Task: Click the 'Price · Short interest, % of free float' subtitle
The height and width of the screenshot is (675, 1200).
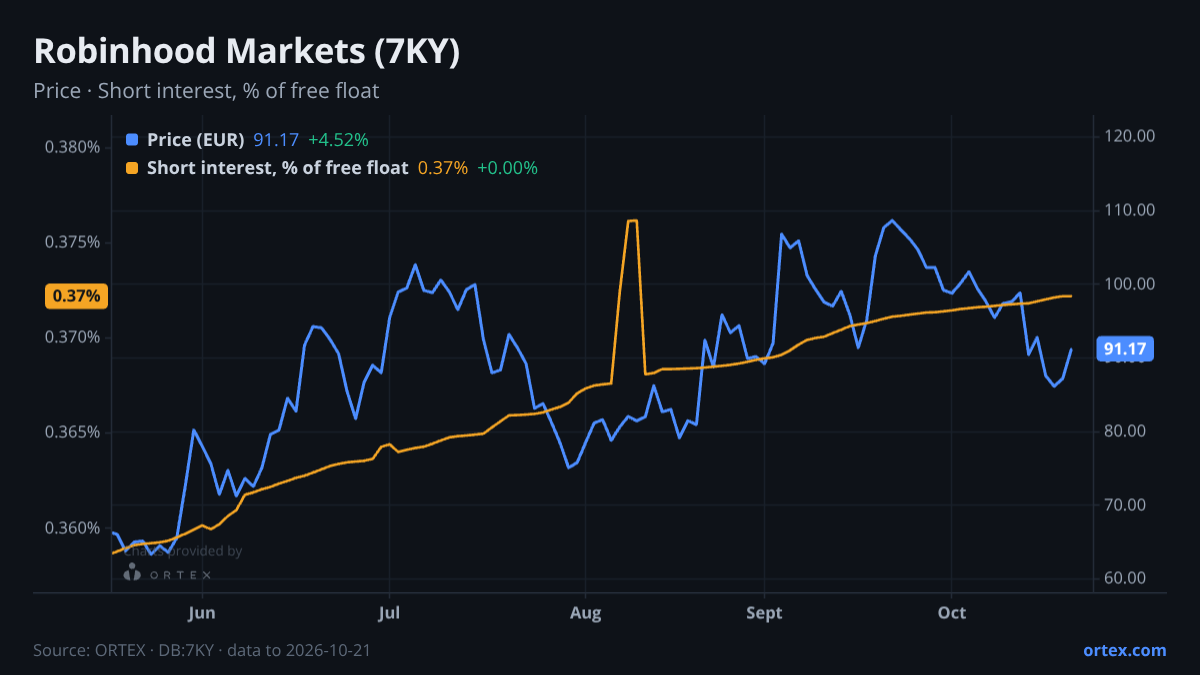Action: (206, 91)
